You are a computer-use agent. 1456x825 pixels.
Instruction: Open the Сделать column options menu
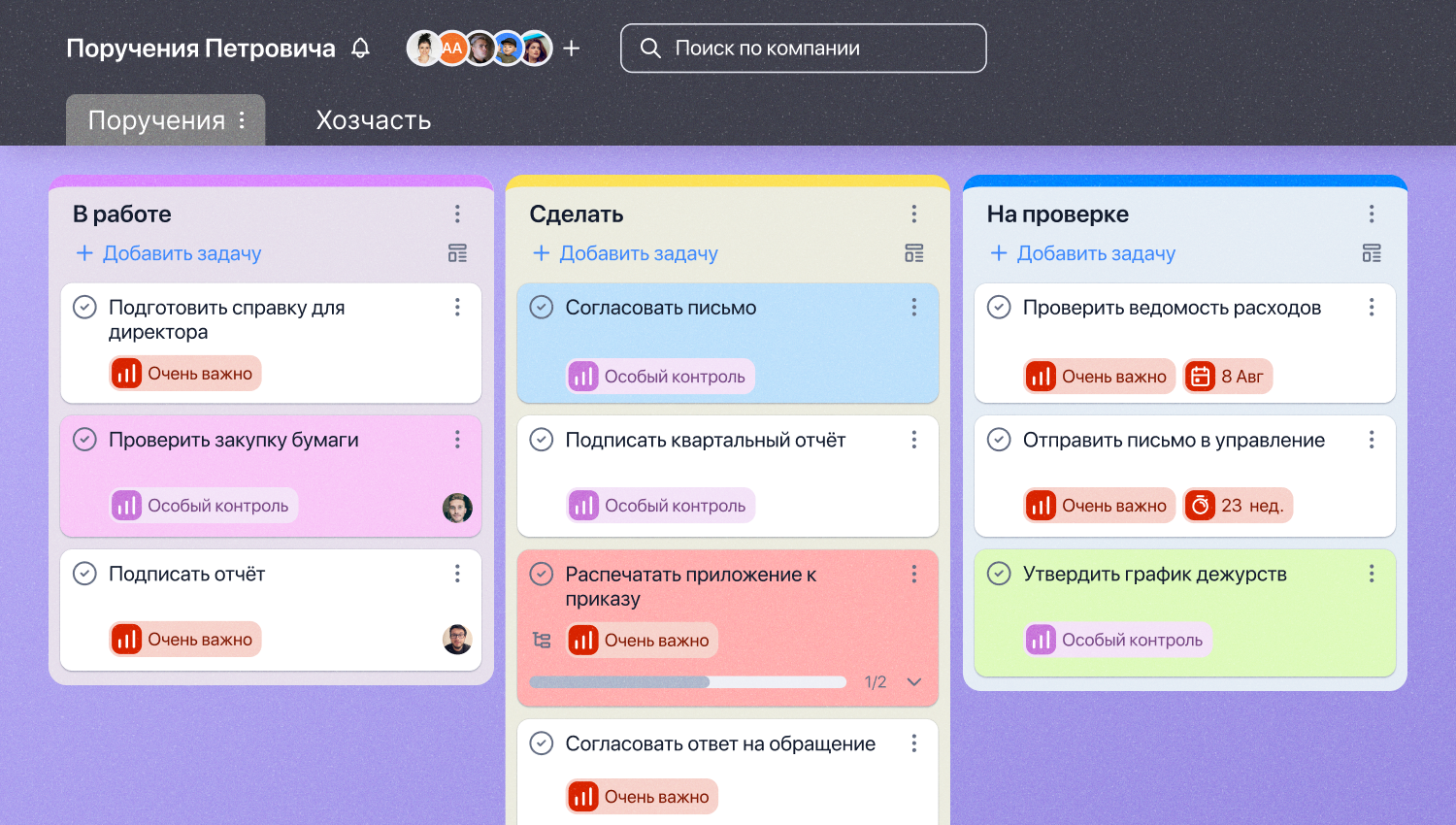pyautogui.click(x=913, y=214)
